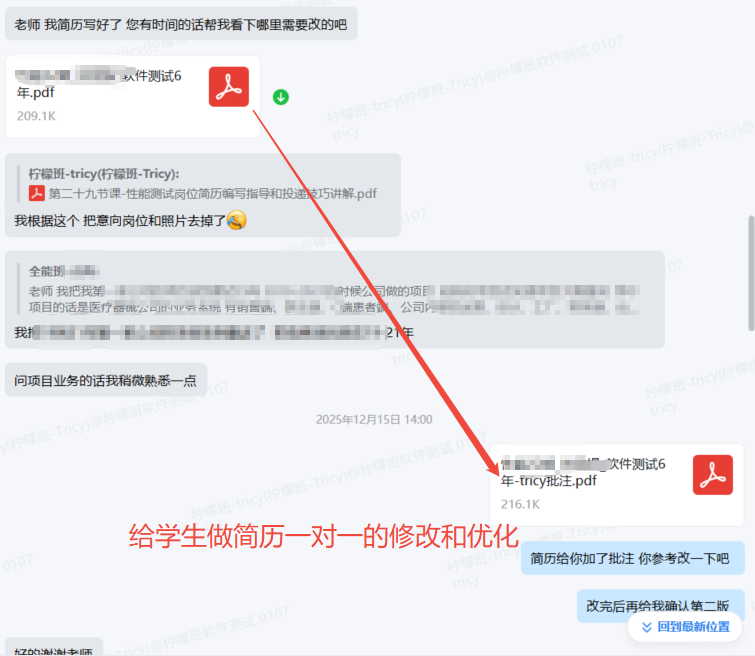Click the green download arrow icon
The width and height of the screenshot is (755, 656).
(281, 97)
